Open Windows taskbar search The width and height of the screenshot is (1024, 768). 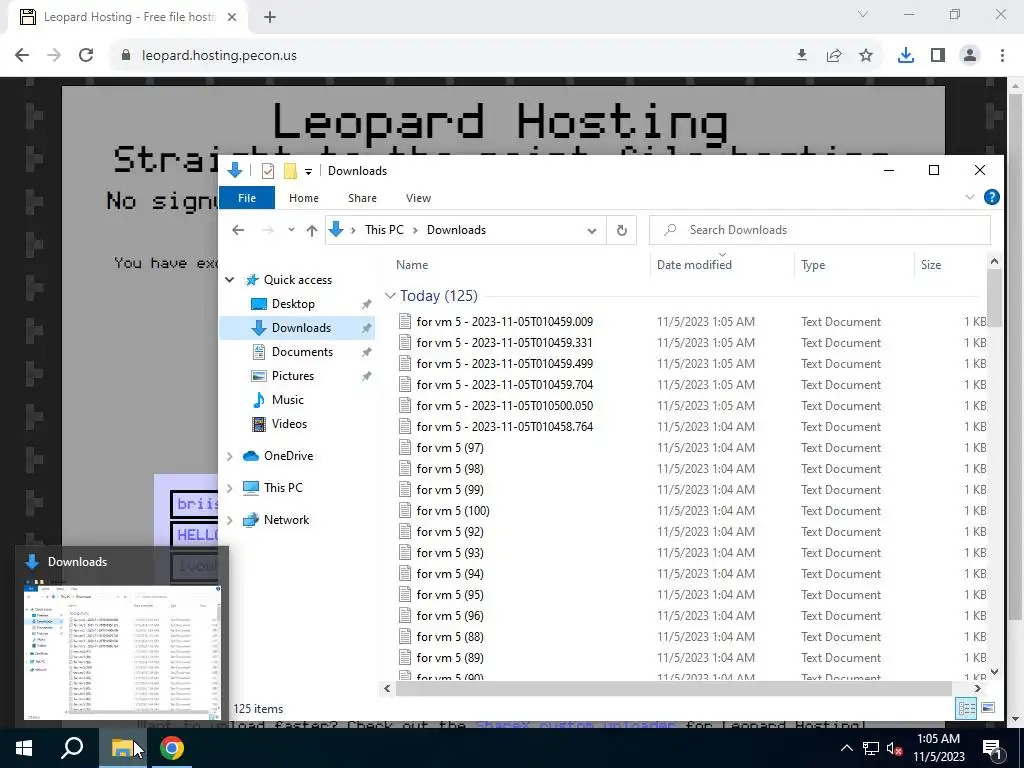click(72, 748)
